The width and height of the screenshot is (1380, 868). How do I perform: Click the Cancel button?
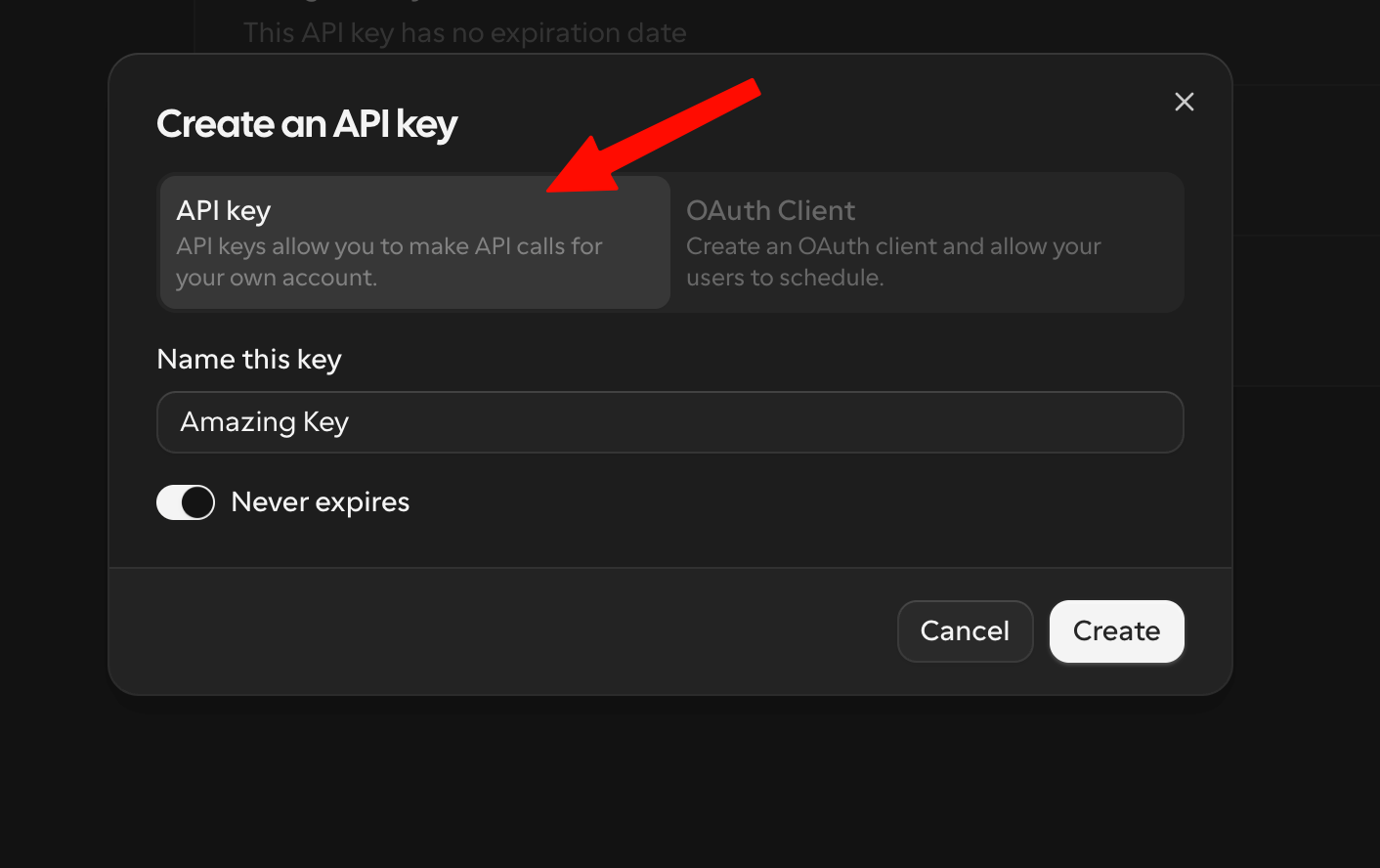click(965, 631)
